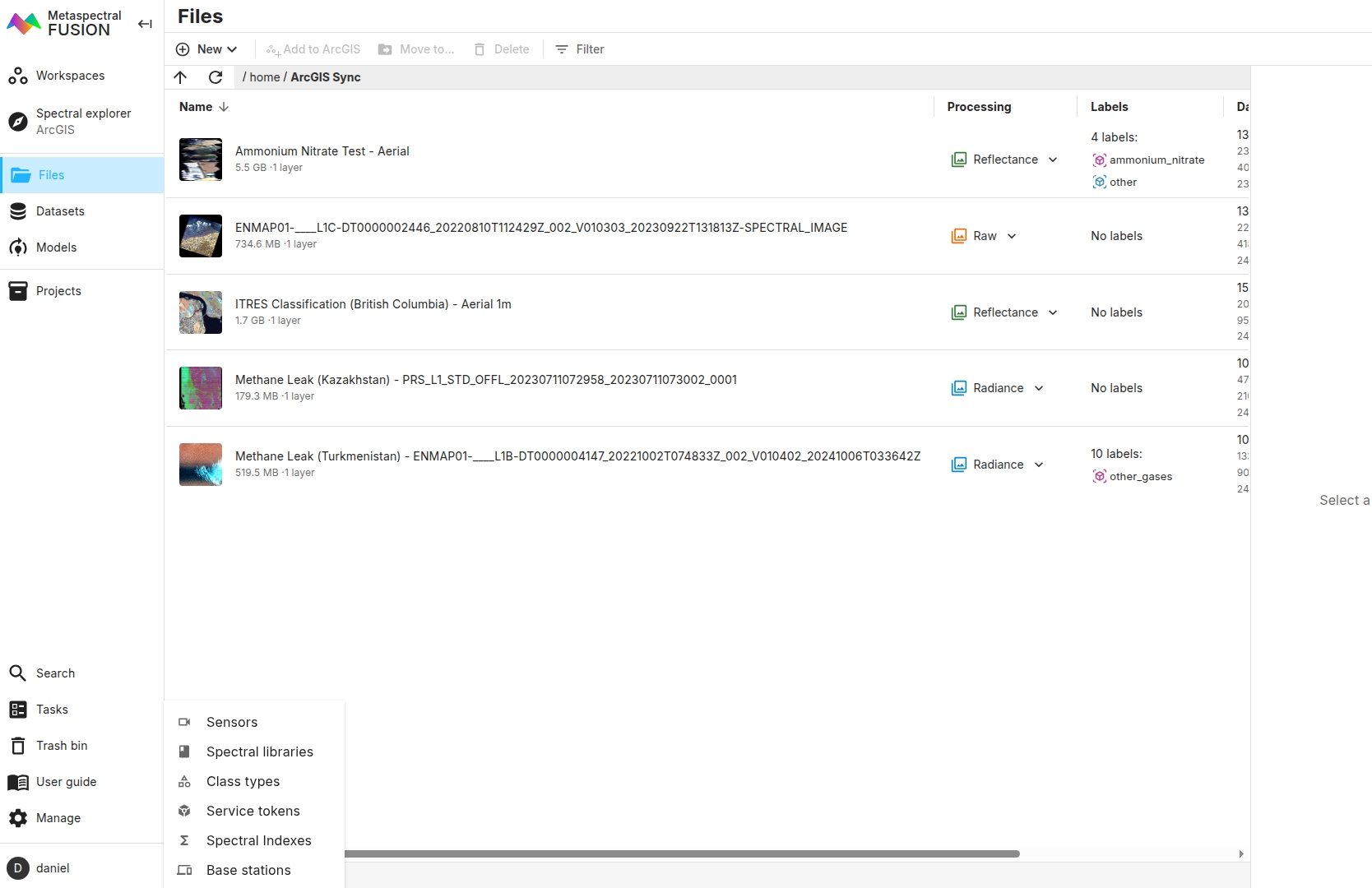Image resolution: width=1372 pixels, height=888 pixels.
Task: Open the Spectral explorer ArcGIS page
Action: tap(82, 122)
